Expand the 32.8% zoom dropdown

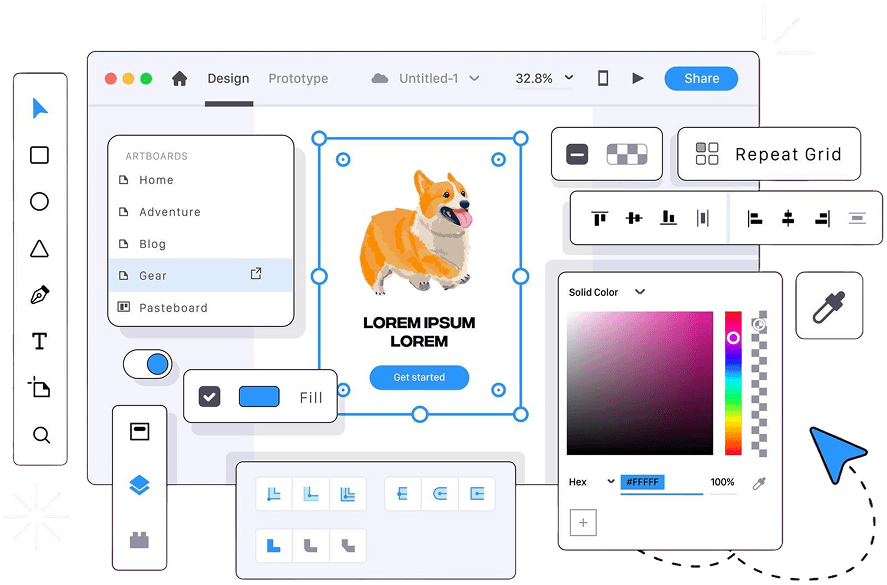pos(545,78)
